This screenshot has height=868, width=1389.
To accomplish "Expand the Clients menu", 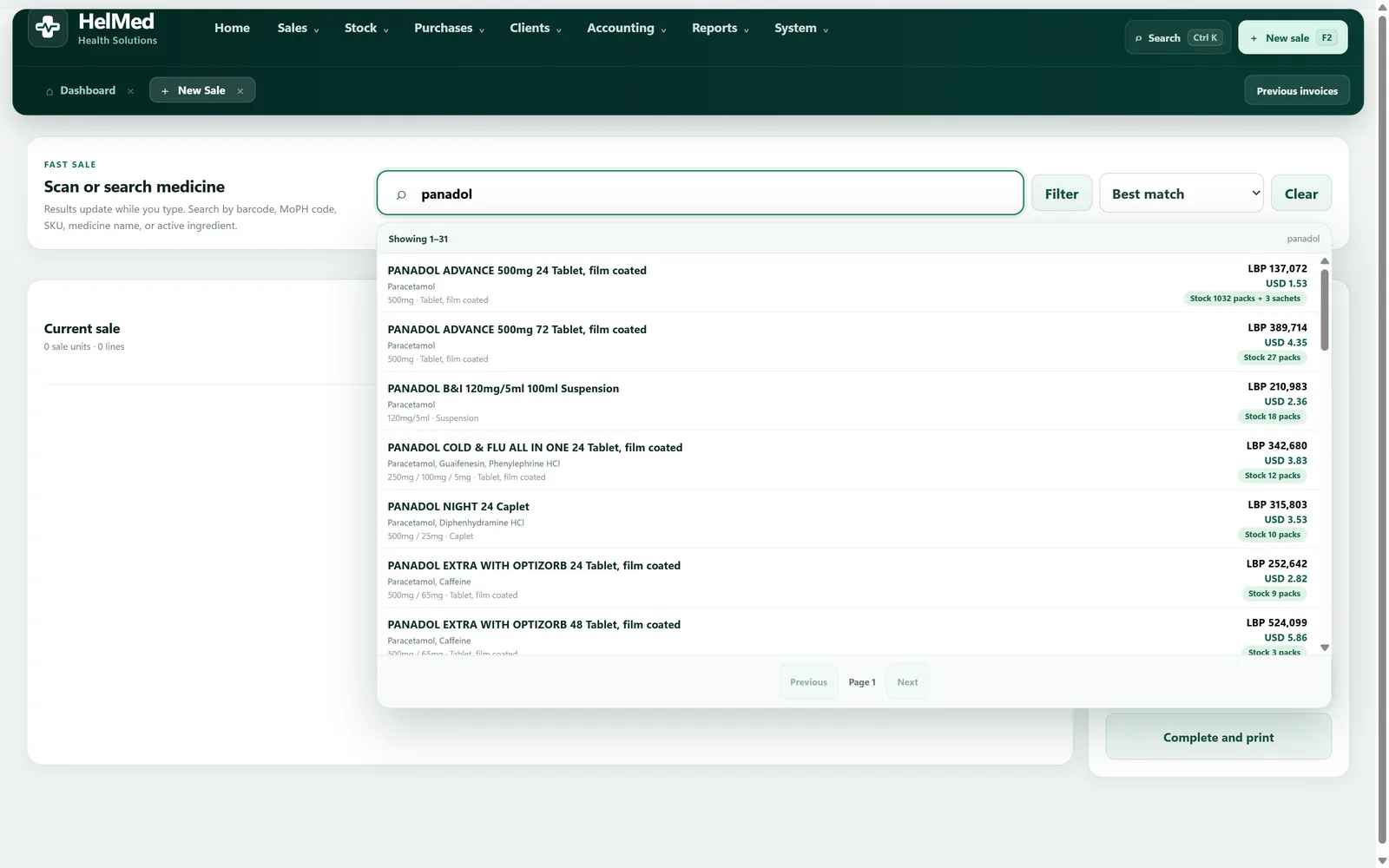I will [535, 29].
